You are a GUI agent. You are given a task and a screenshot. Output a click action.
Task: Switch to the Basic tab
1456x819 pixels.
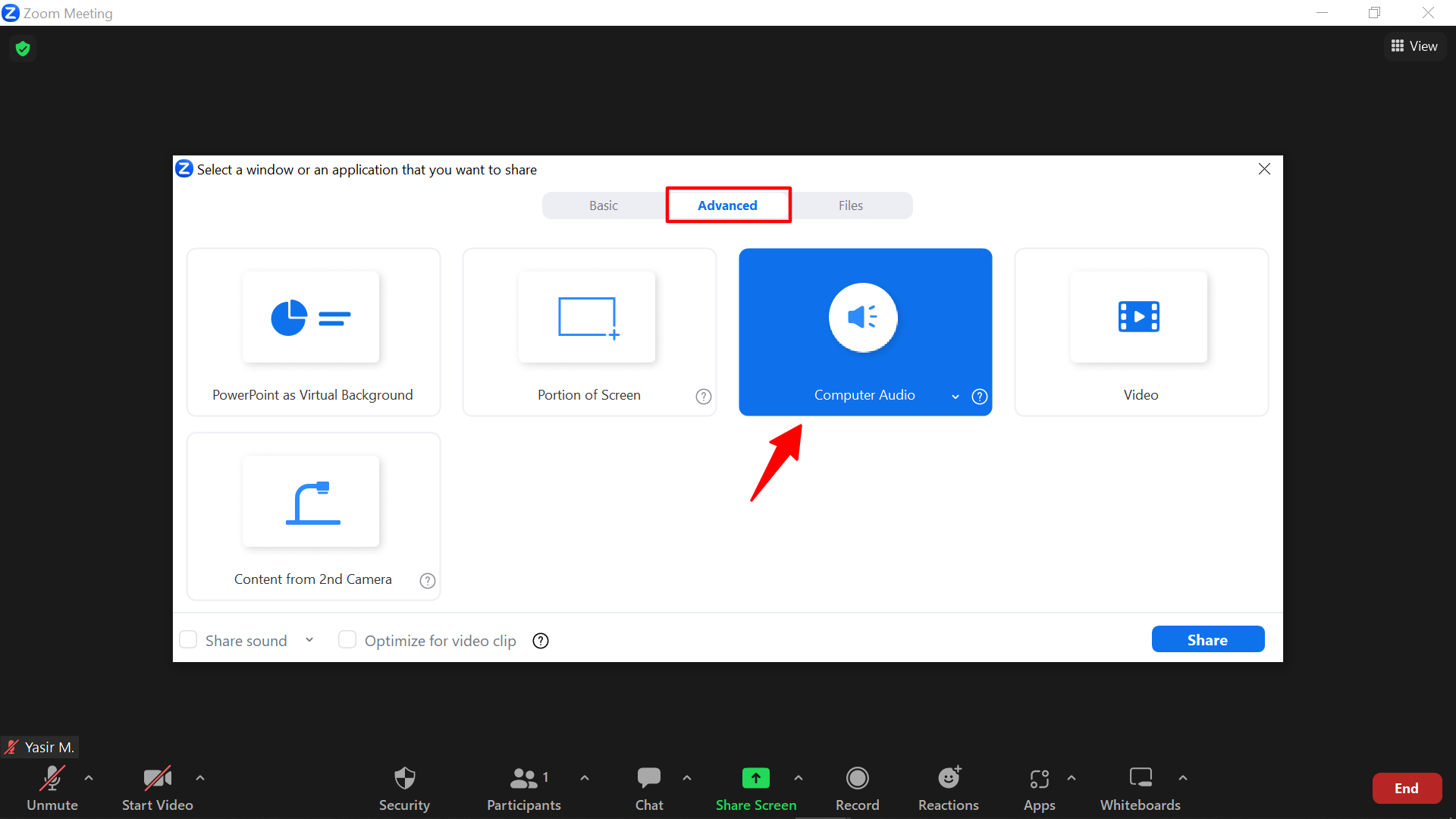click(603, 205)
